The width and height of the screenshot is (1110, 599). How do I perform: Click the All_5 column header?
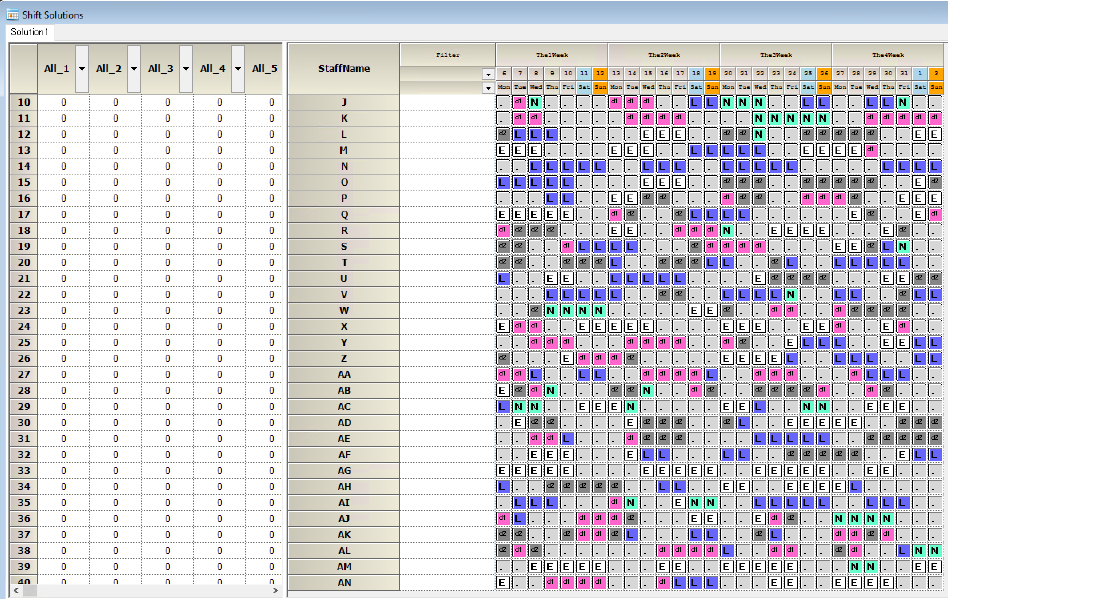[264, 69]
